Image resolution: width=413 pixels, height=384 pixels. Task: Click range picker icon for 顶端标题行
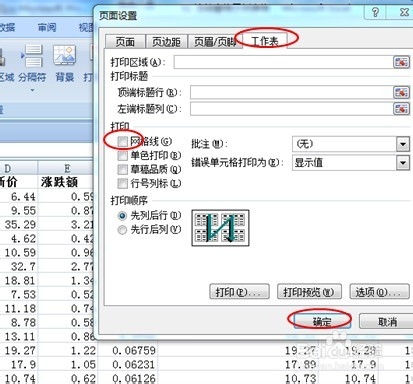click(x=401, y=92)
